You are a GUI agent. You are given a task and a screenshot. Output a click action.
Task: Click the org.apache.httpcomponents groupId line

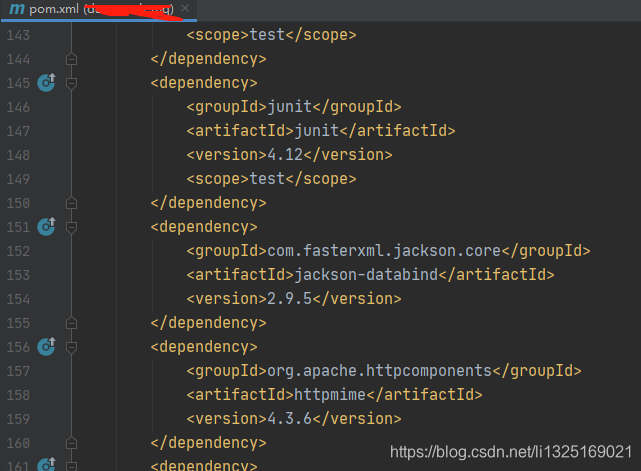coord(384,371)
